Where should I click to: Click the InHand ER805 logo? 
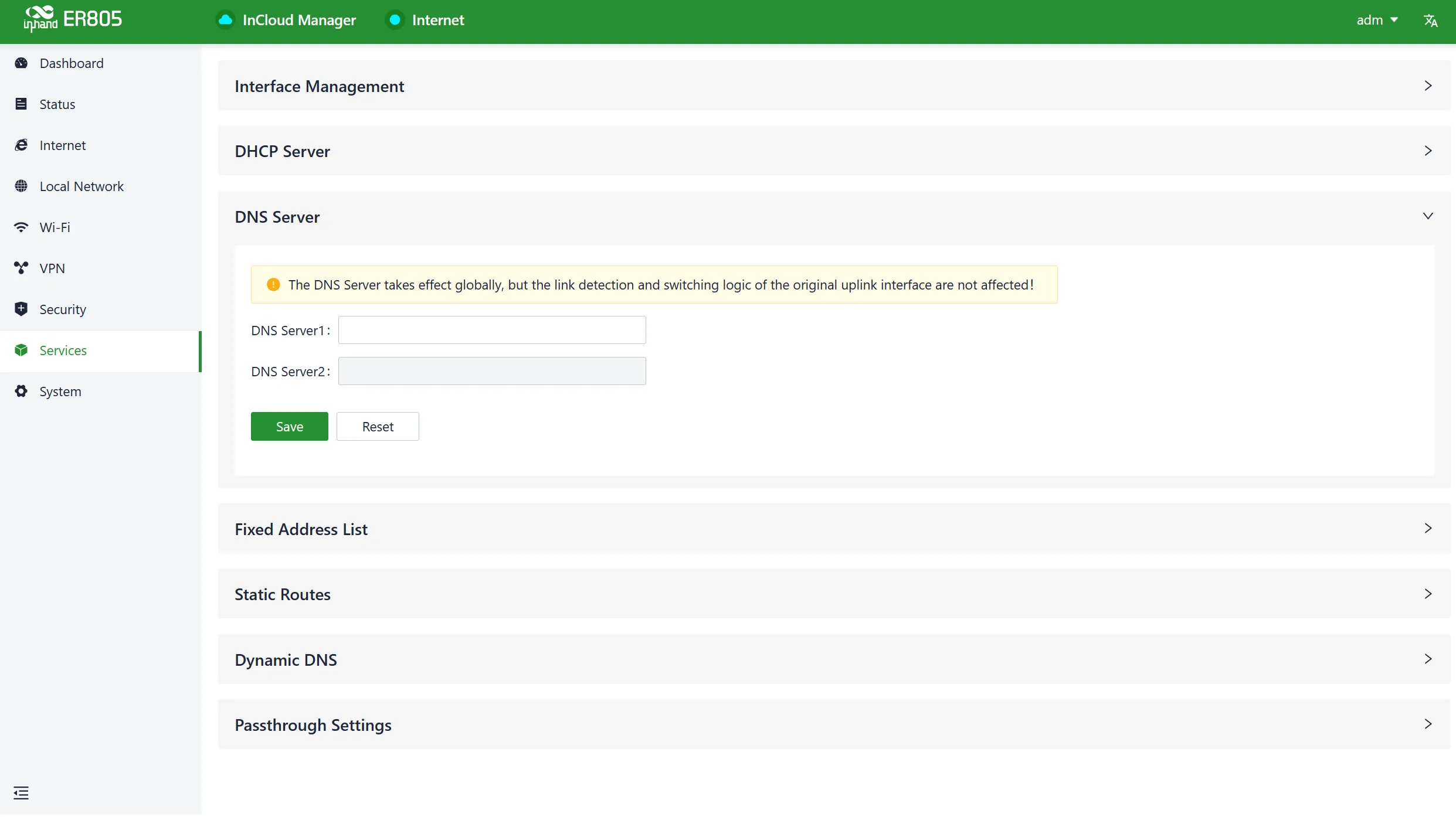point(73,19)
